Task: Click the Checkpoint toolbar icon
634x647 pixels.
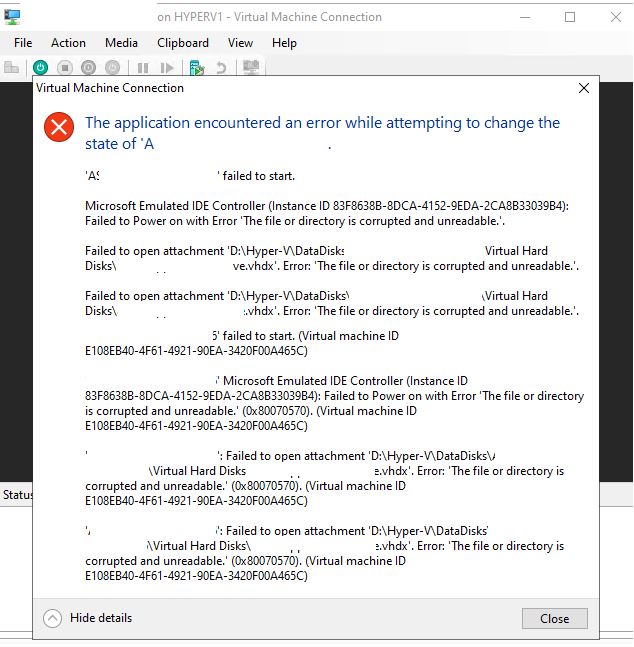Action: [197, 68]
